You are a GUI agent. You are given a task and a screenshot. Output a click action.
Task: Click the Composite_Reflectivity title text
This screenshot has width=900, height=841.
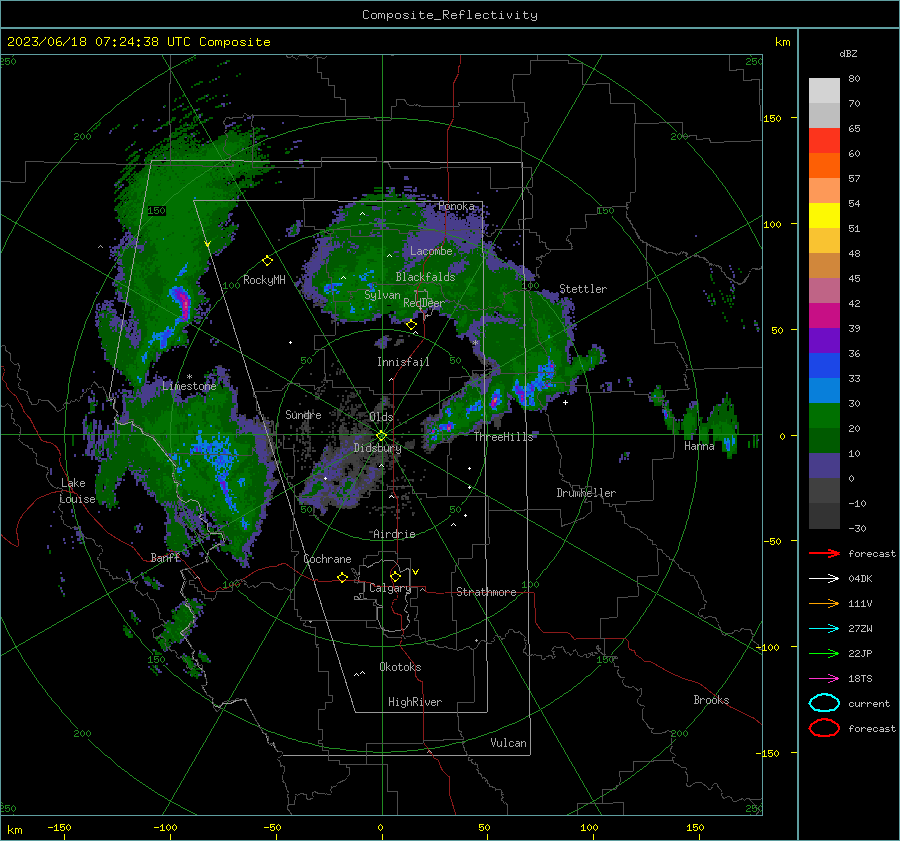[x=449, y=15]
